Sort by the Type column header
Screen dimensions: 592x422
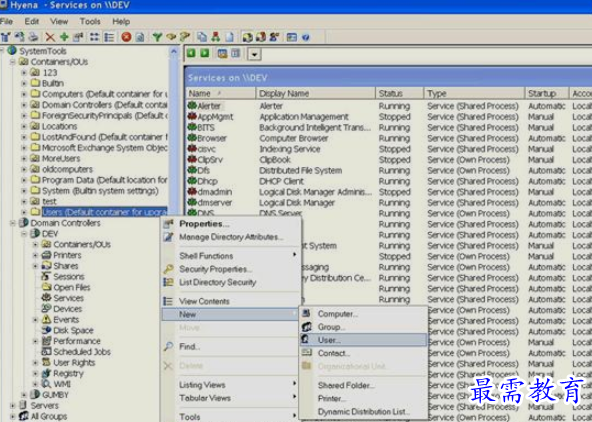[474, 93]
